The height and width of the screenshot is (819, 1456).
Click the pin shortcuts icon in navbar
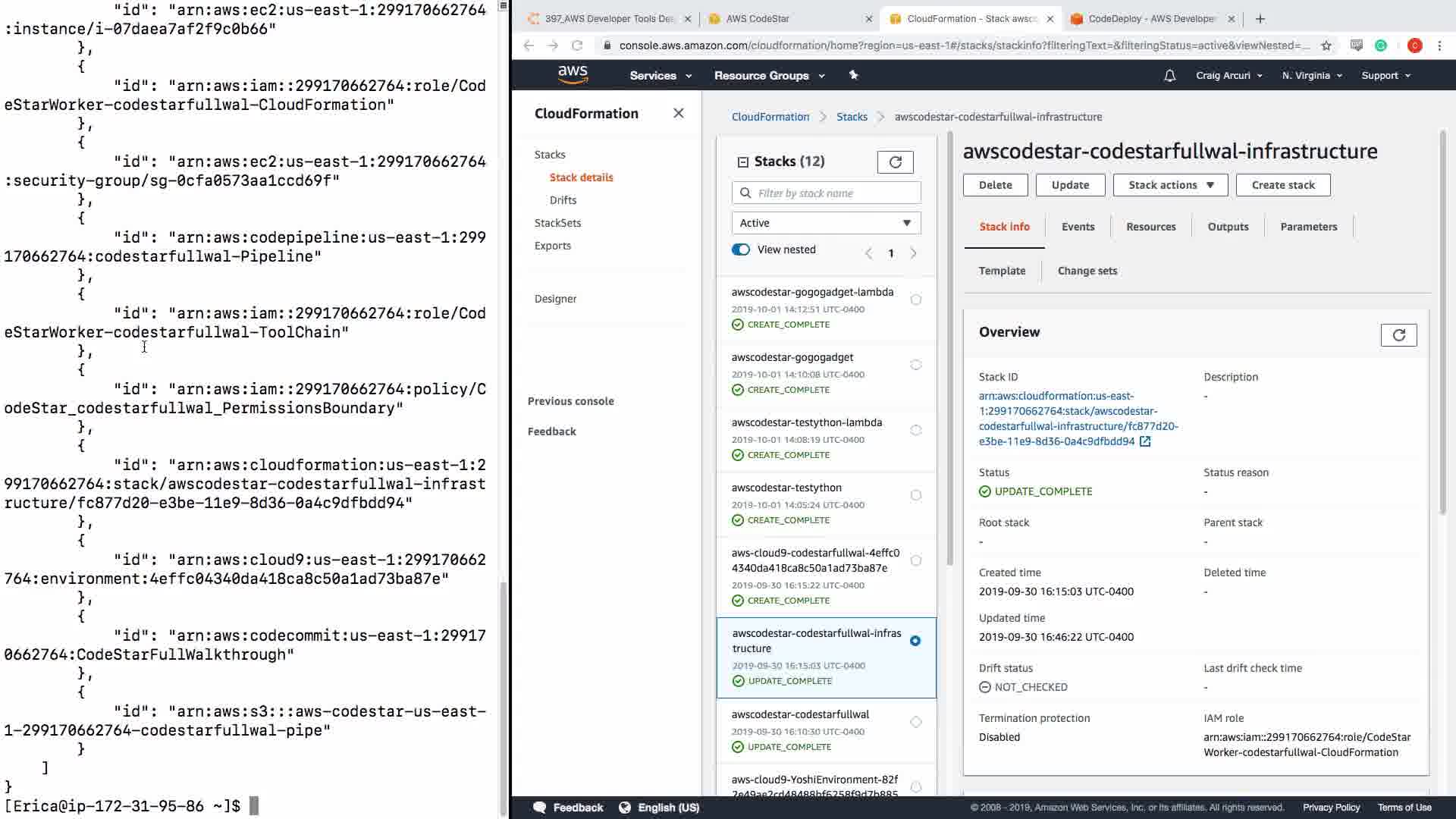click(x=853, y=75)
